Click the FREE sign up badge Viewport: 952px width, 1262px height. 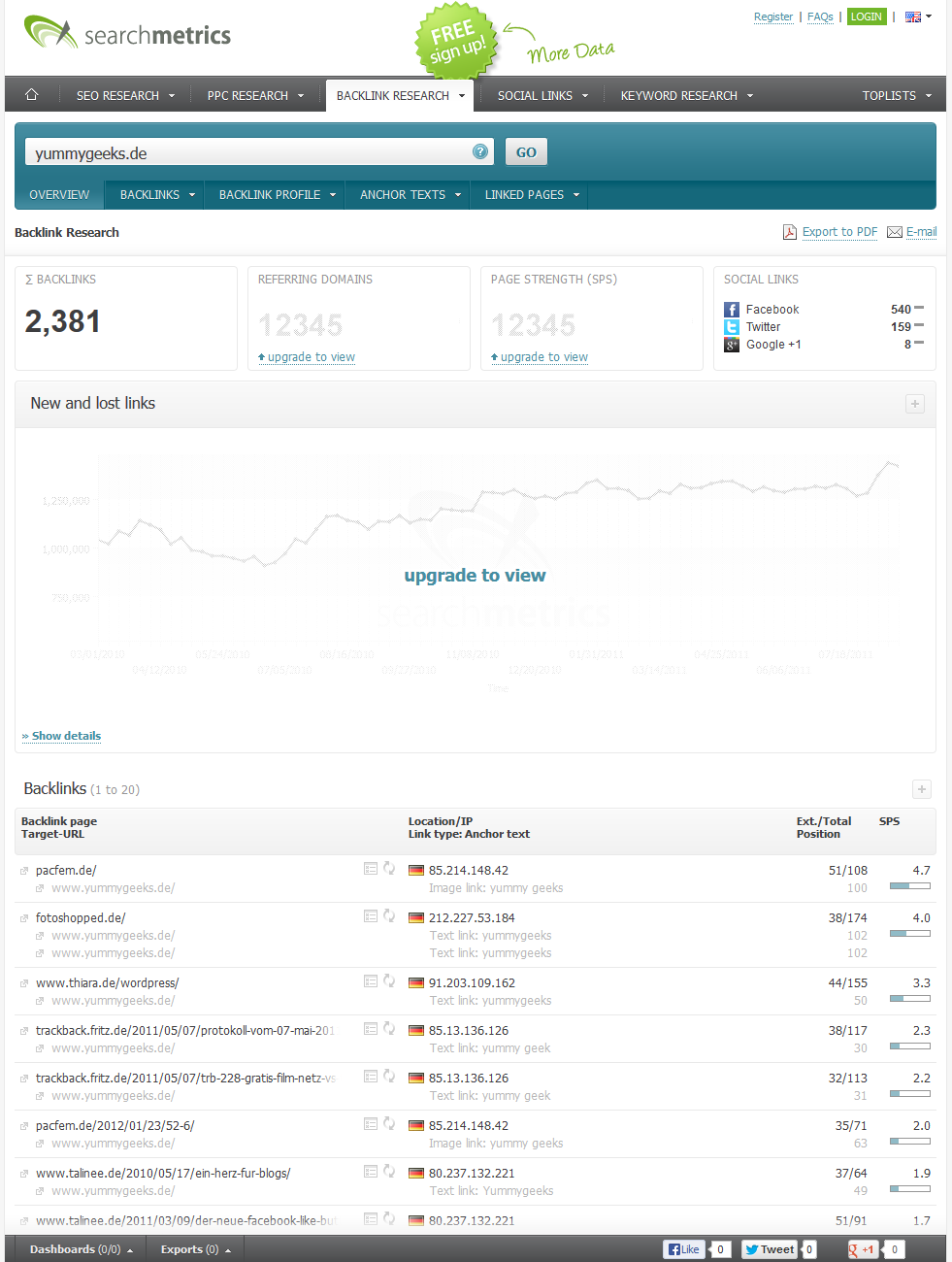tap(456, 43)
